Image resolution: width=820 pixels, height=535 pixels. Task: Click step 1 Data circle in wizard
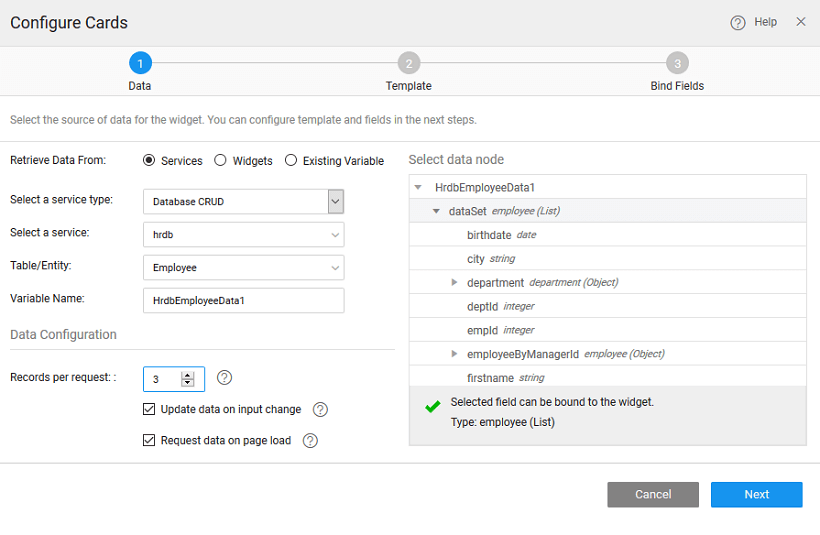140,64
